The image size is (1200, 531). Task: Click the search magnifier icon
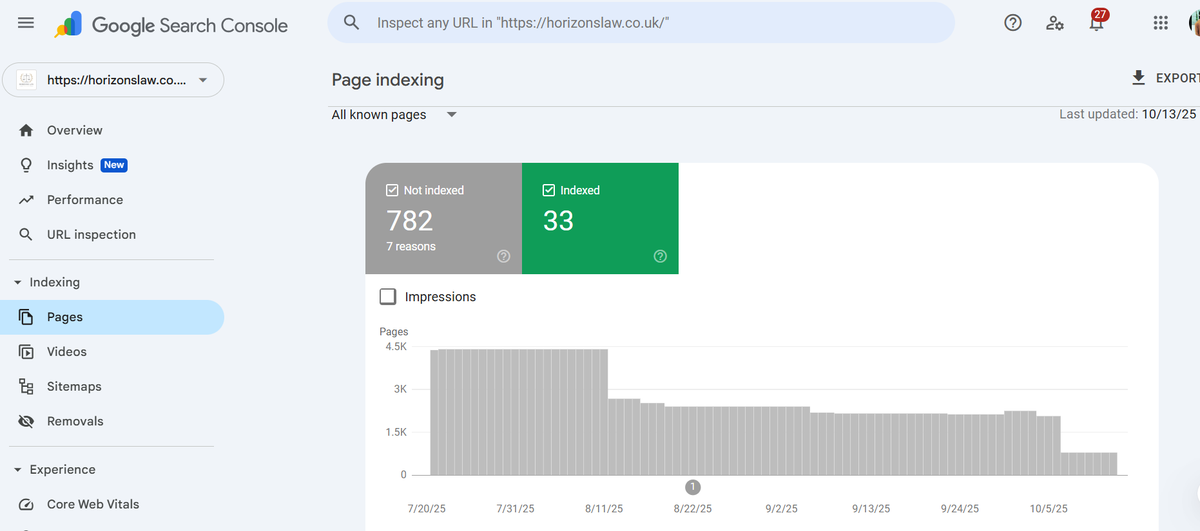coord(351,22)
